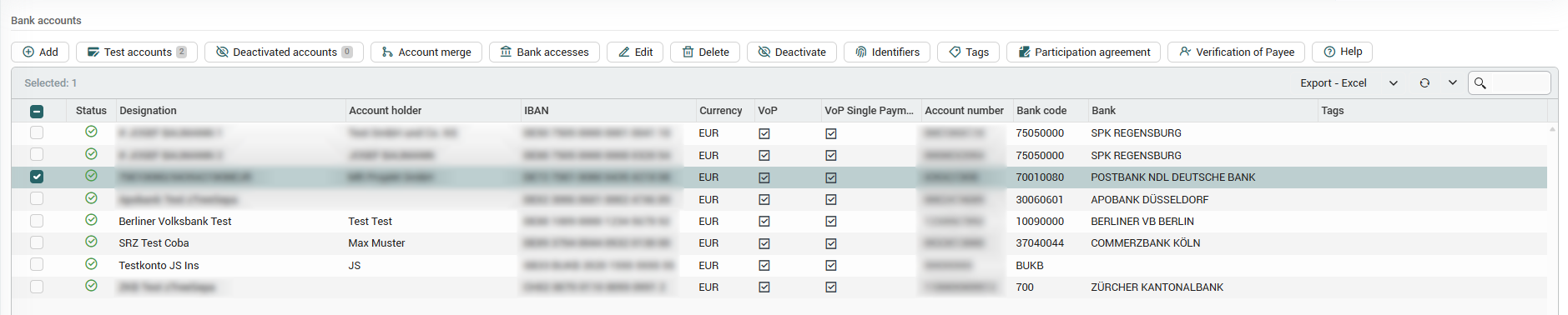
Task: Open Test accounts list
Action: pyautogui.click(x=137, y=52)
